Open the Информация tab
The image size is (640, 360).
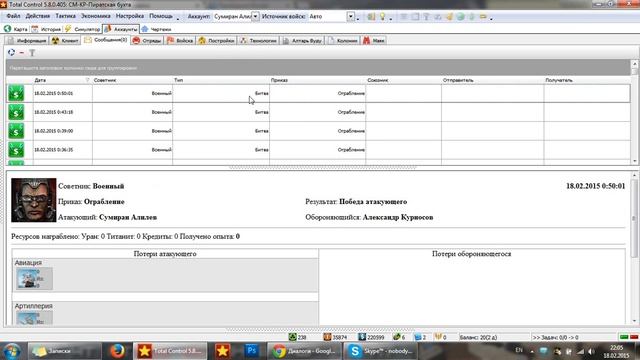(27, 40)
